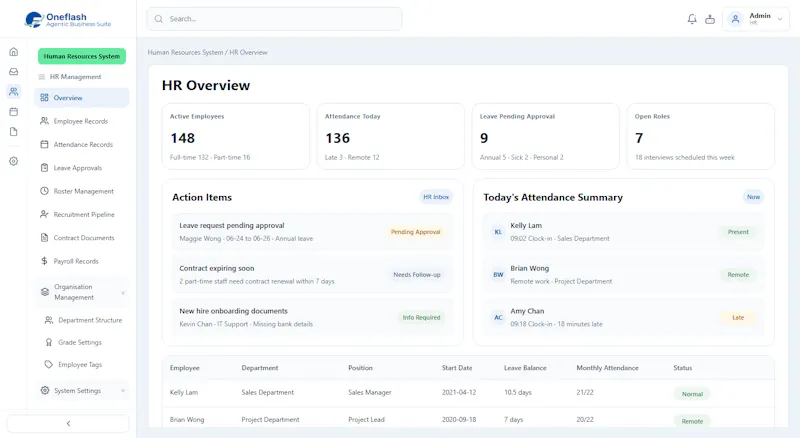Open the home icon in left rail
800x438 pixels.
click(x=14, y=52)
